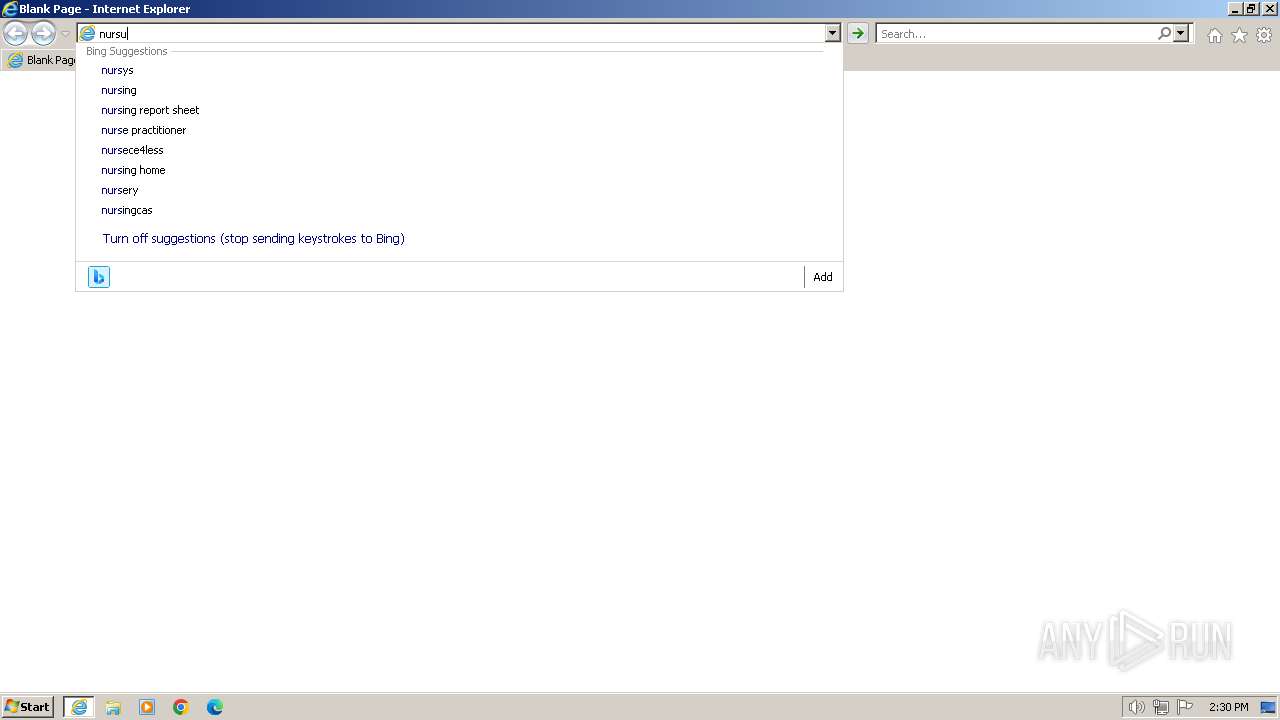Select the suggestion nursing home
The image size is (1280, 720).
tap(133, 170)
